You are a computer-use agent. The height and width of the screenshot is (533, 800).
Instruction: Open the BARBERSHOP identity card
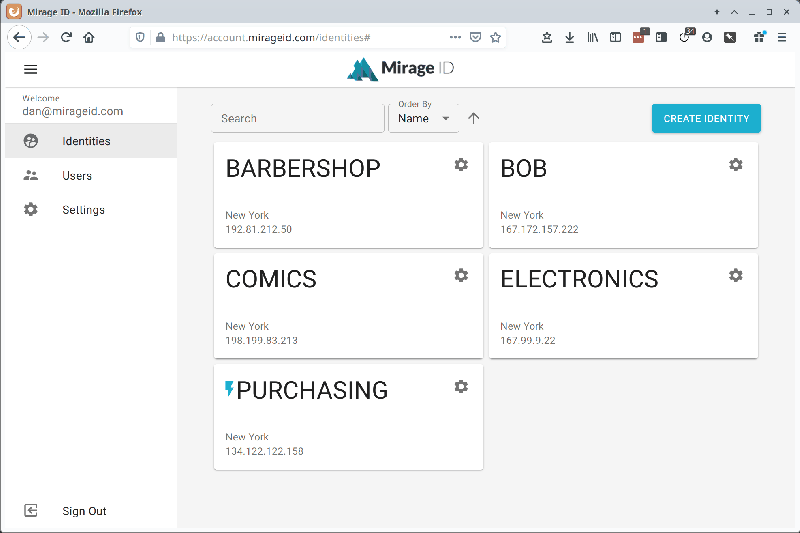(x=348, y=195)
